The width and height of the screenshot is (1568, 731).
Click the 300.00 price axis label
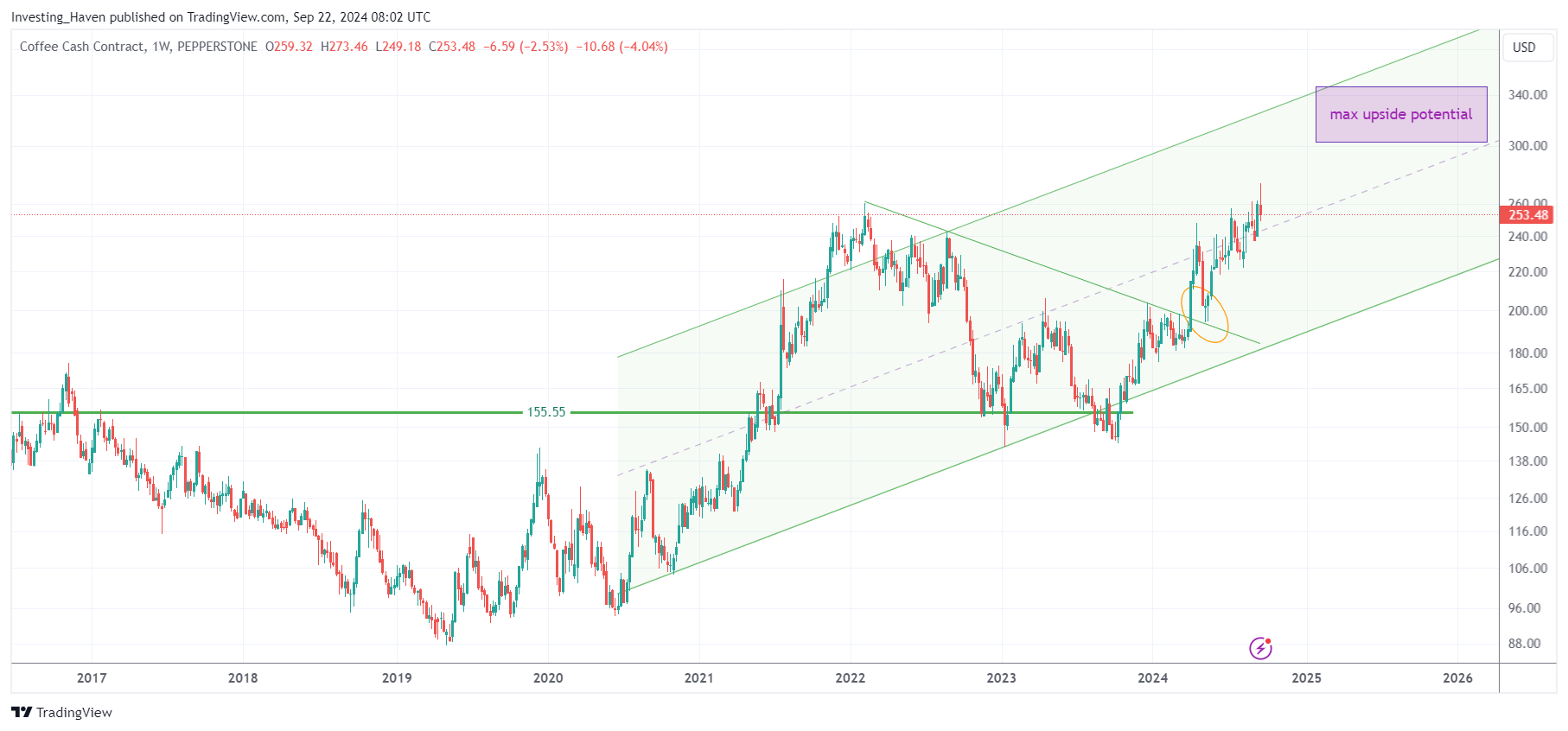pos(1527,146)
